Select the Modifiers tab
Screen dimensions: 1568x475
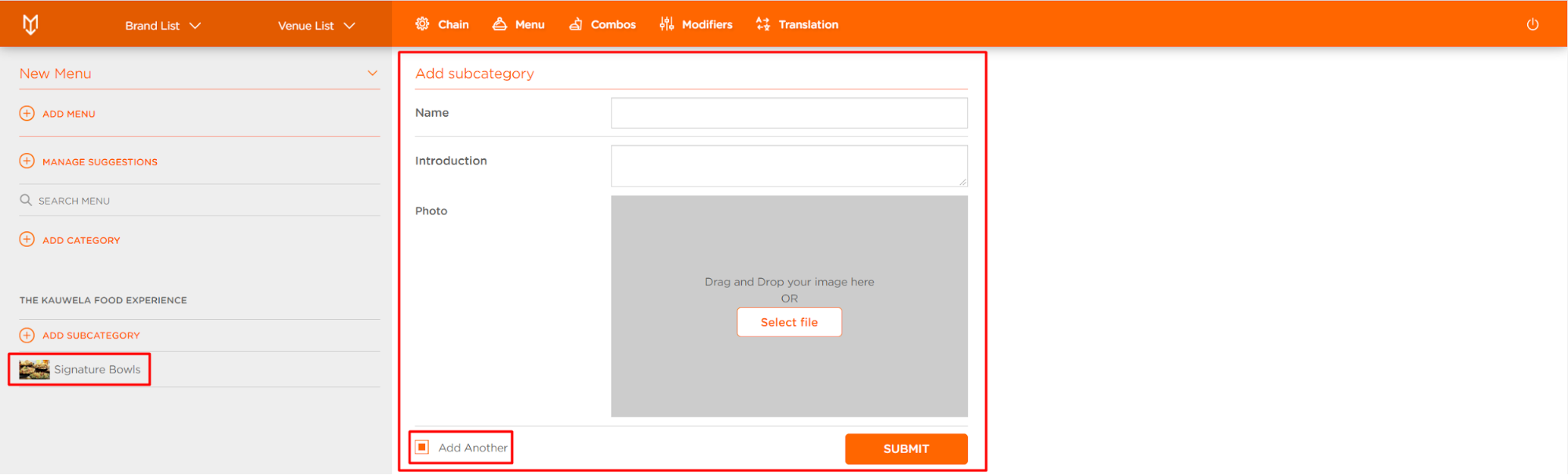697,24
